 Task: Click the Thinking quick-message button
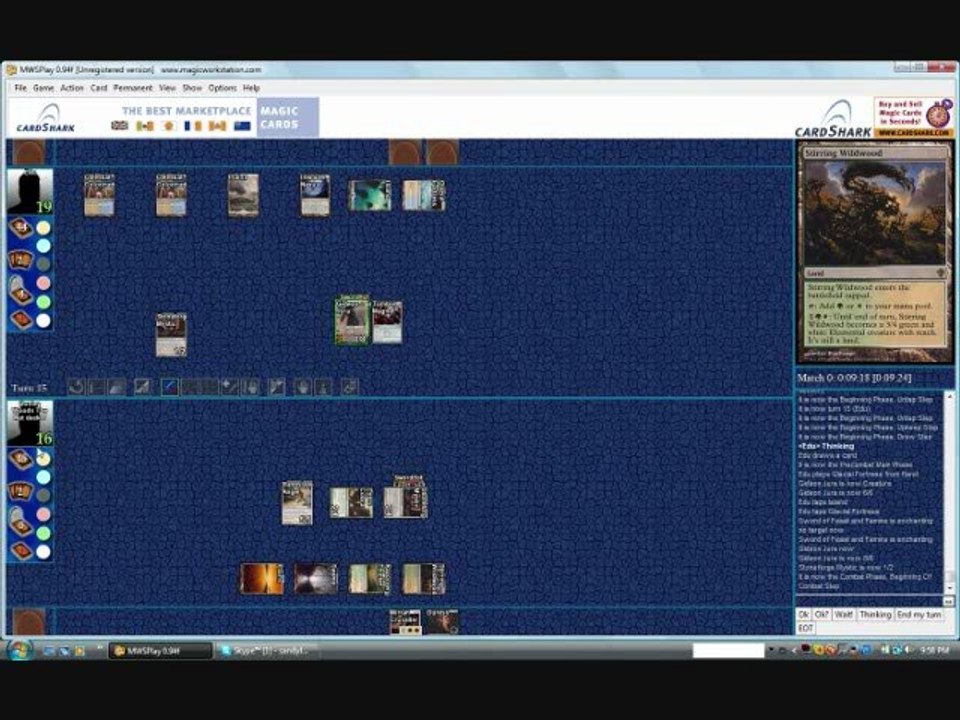[x=876, y=614]
